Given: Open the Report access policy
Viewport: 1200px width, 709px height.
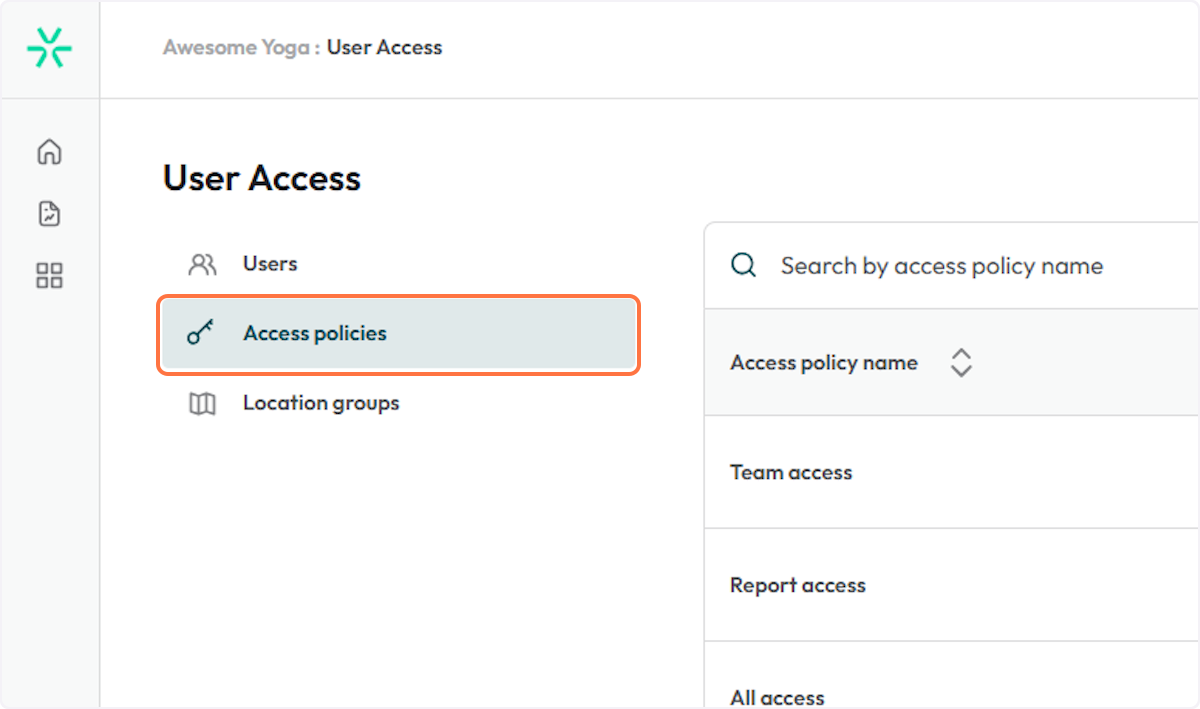Looking at the screenshot, I should (798, 584).
